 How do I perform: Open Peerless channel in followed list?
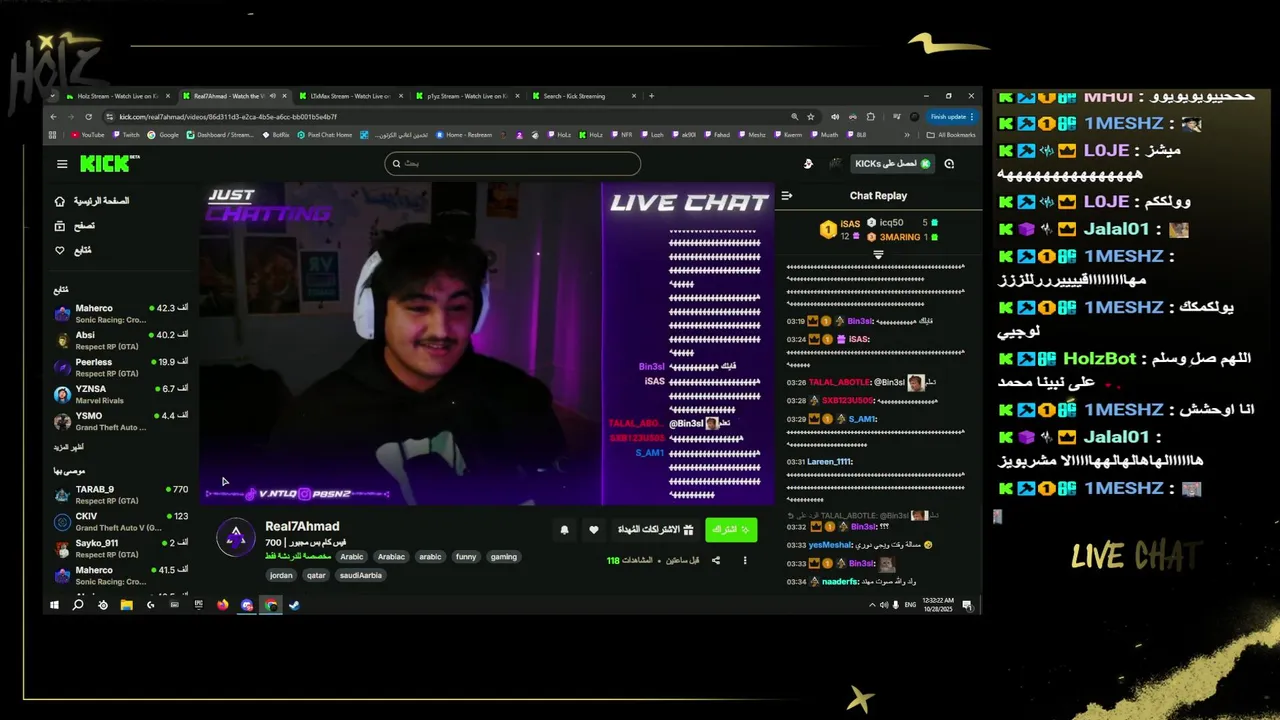pos(121,367)
